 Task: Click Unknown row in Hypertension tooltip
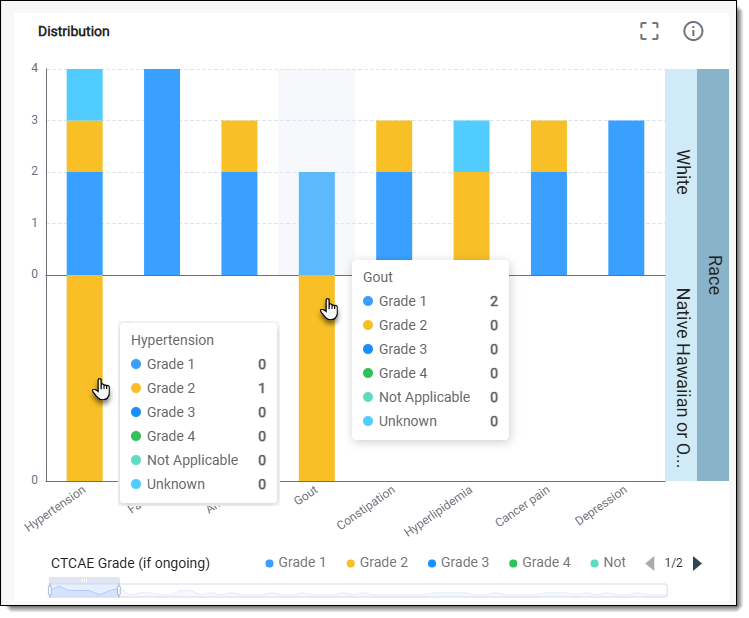point(198,484)
